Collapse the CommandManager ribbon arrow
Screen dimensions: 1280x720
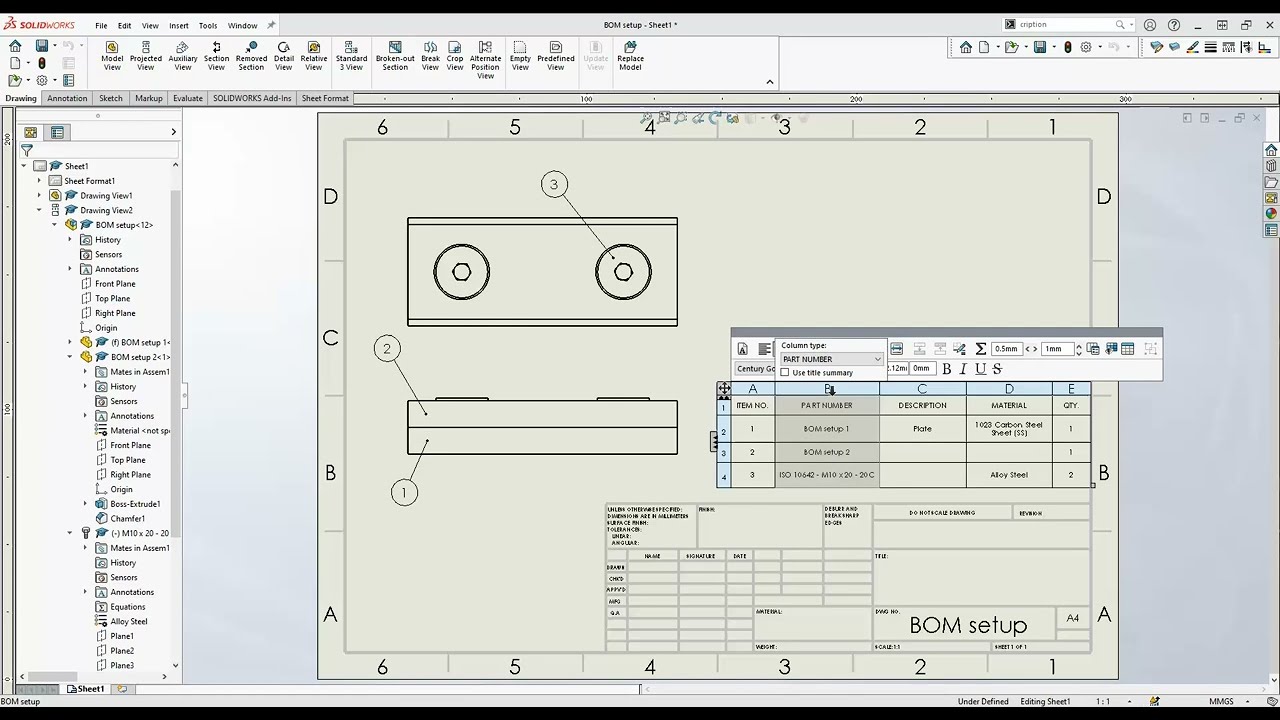(770, 82)
